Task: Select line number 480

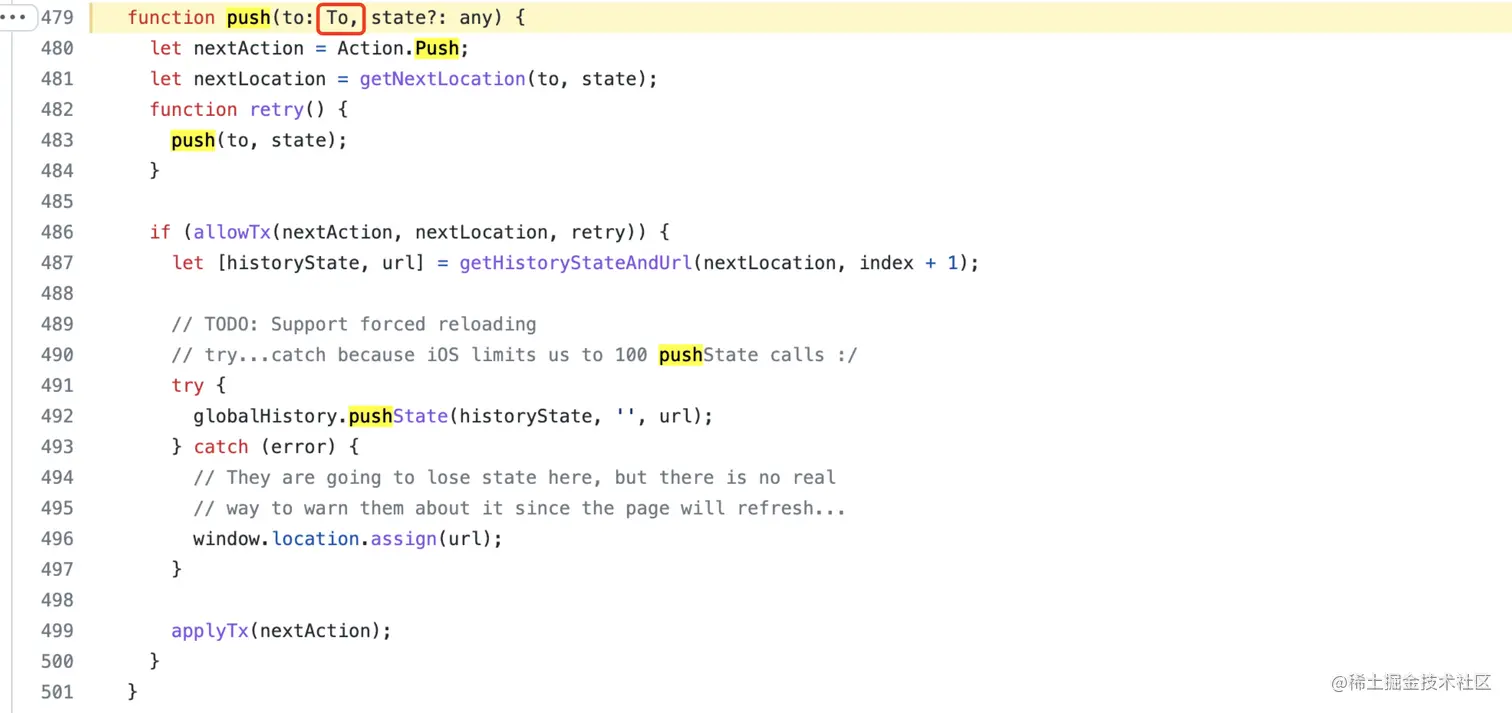Action: 57,48
